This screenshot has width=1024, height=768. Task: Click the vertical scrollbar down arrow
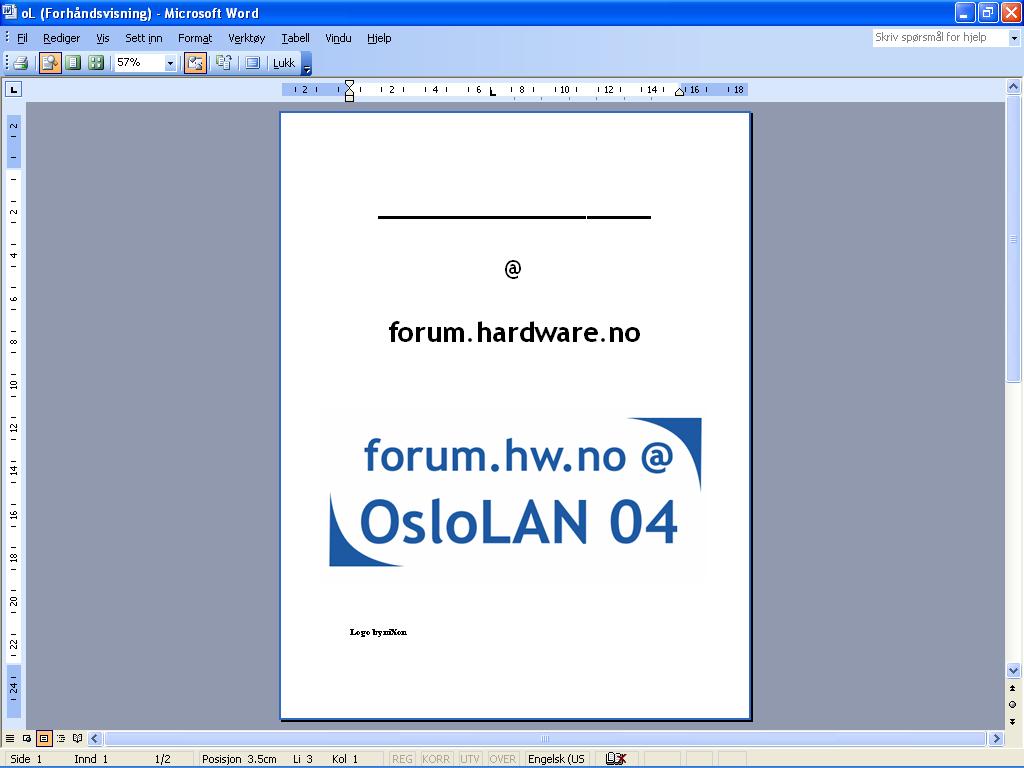pos(1013,670)
